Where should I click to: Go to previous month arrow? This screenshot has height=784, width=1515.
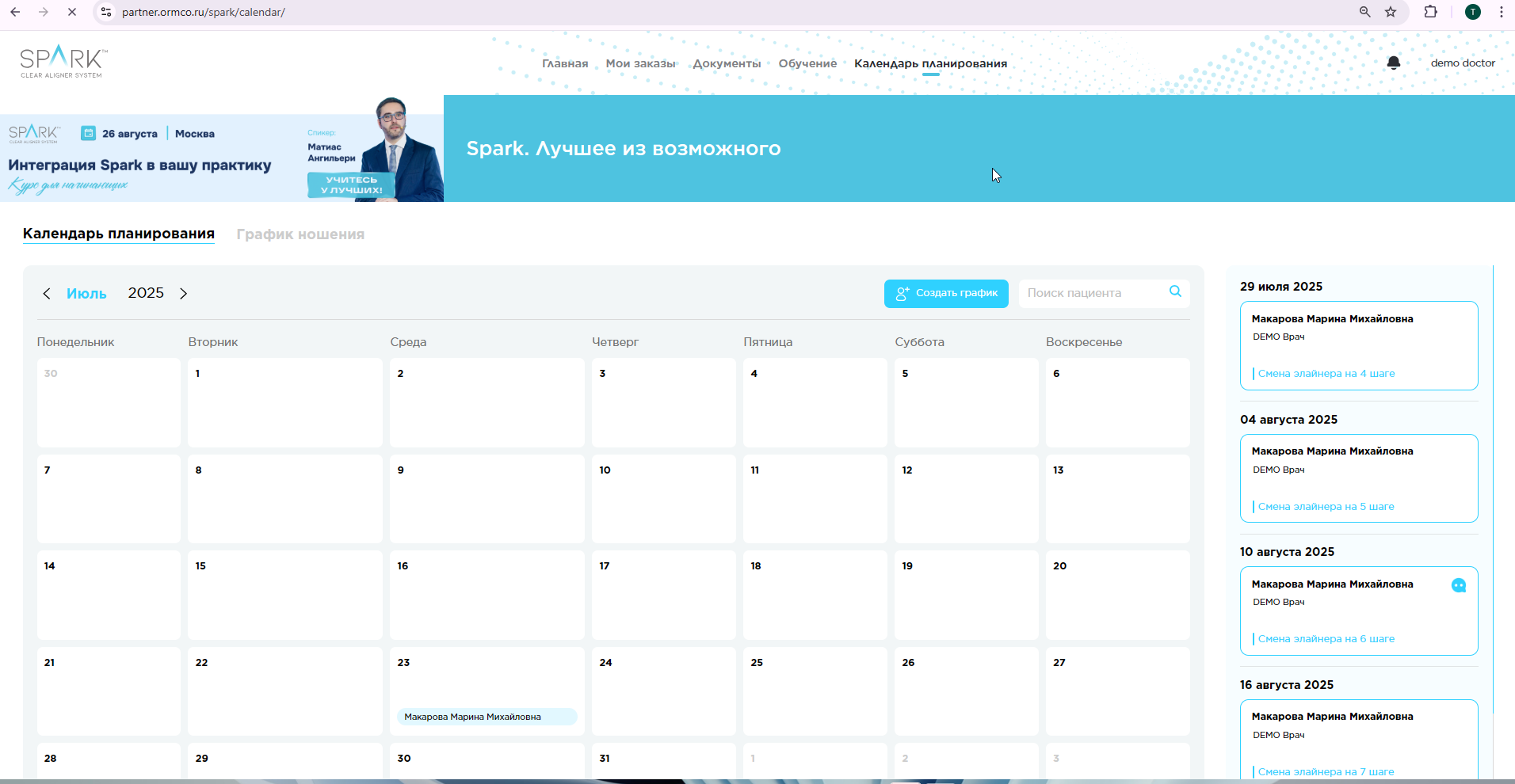(47, 294)
